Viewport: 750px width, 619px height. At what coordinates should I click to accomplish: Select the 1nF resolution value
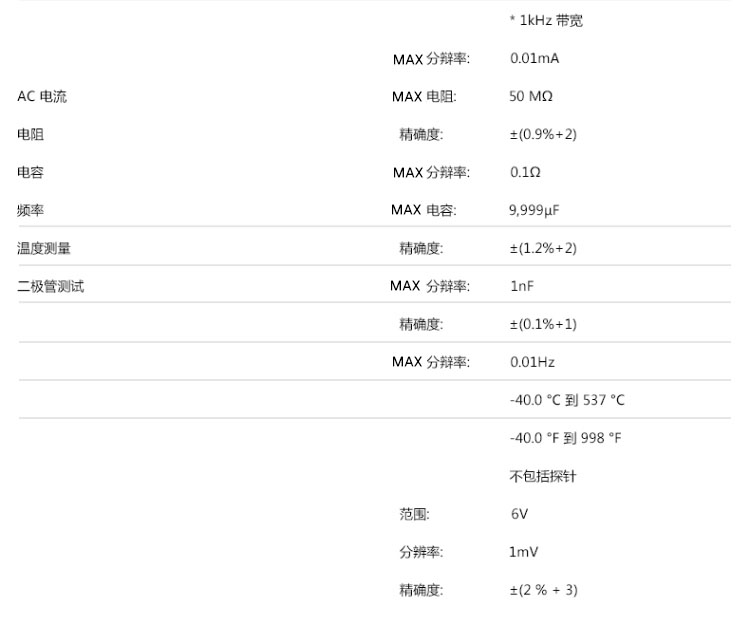pyautogui.click(x=522, y=287)
